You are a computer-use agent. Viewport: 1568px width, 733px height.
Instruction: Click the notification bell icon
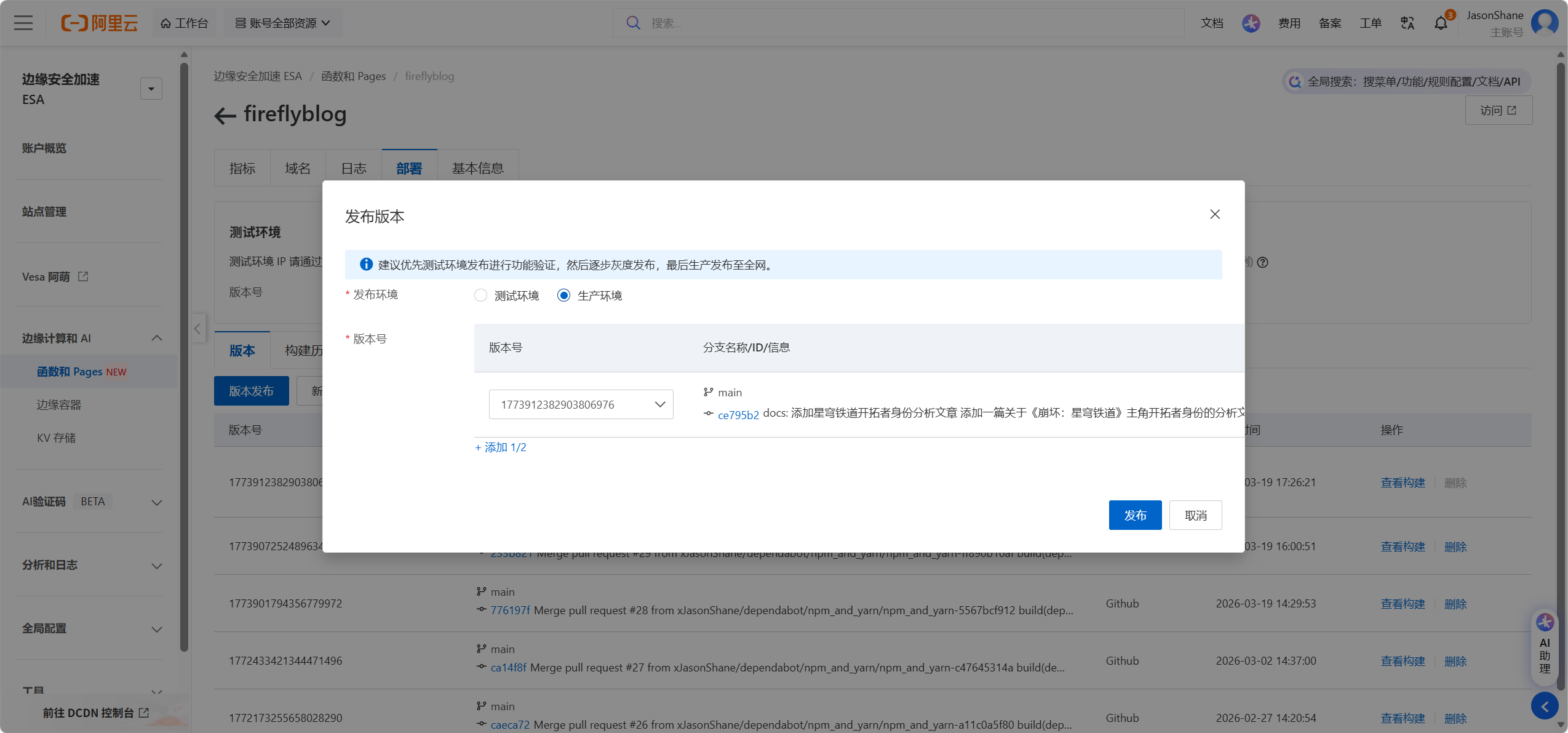coord(1440,23)
